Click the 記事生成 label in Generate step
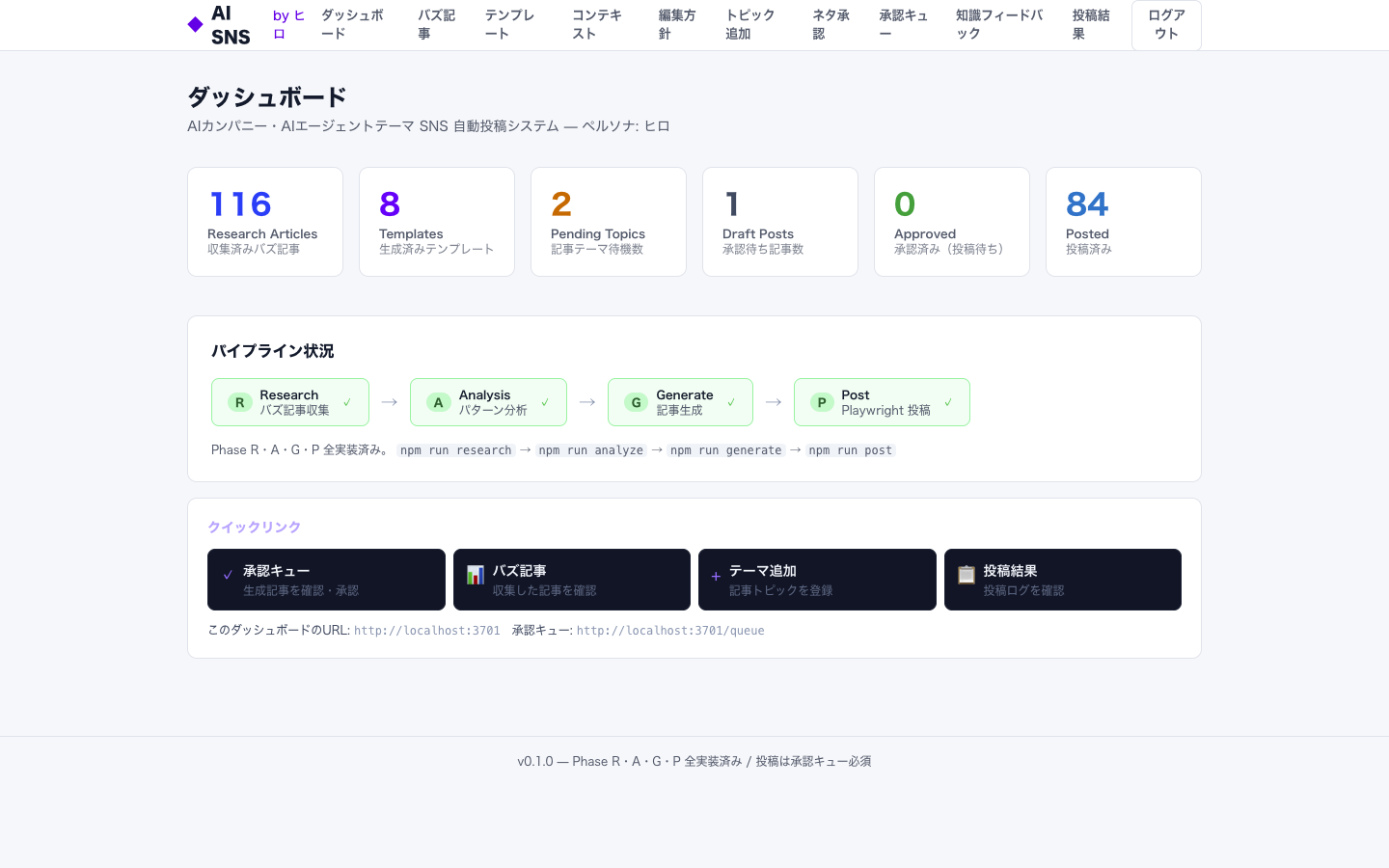This screenshot has width=1389, height=868. [679, 410]
